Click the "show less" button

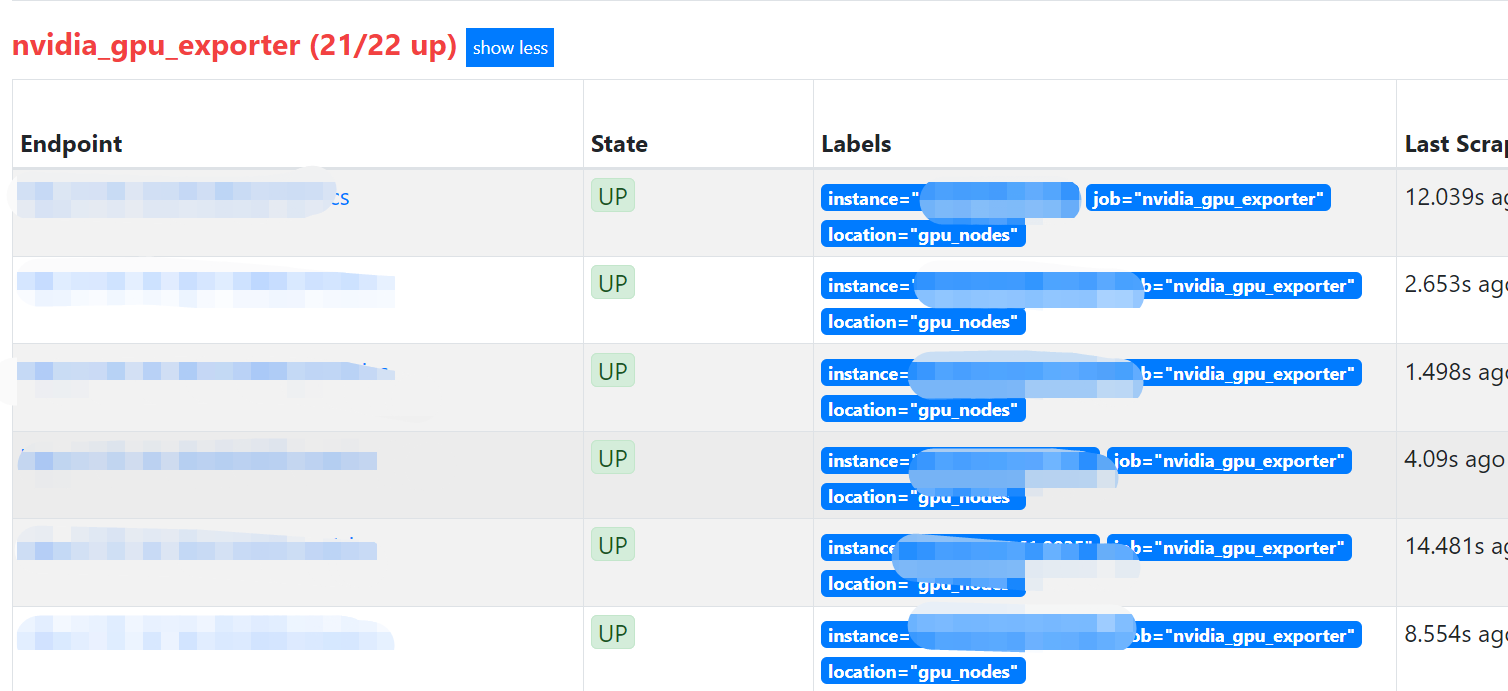pos(510,48)
